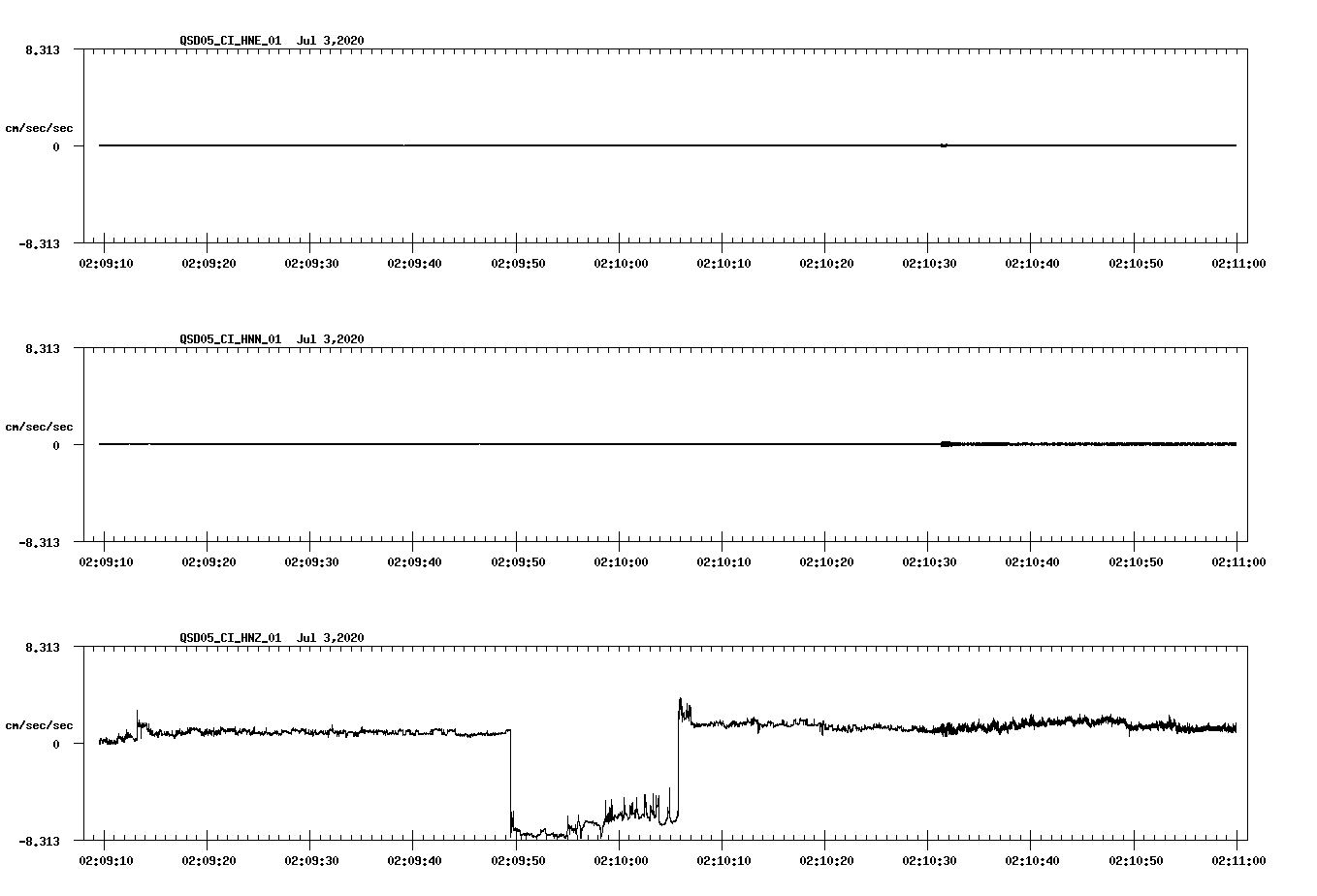
Task: Click cm/sec/sec unit label of HNE chart
Action: tap(39, 128)
